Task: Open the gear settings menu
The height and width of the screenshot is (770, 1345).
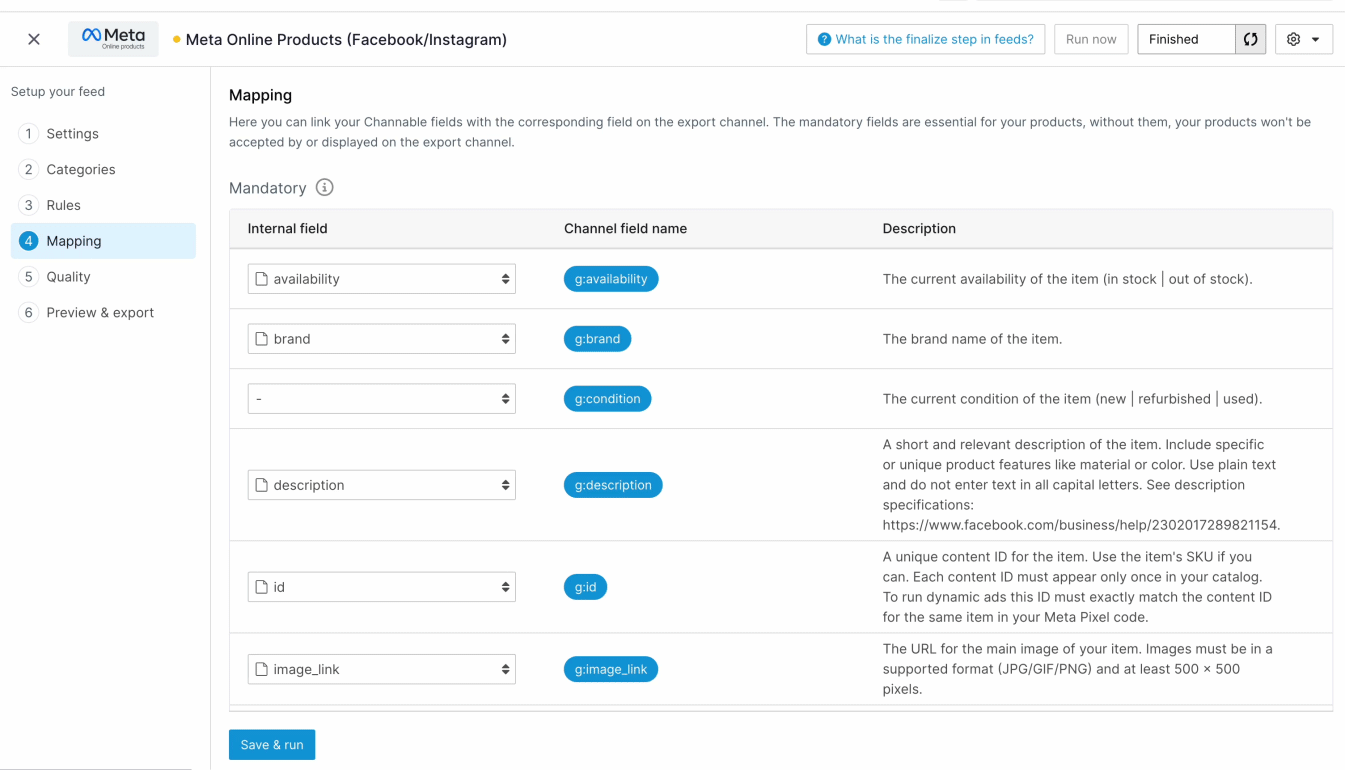Action: pos(1303,39)
